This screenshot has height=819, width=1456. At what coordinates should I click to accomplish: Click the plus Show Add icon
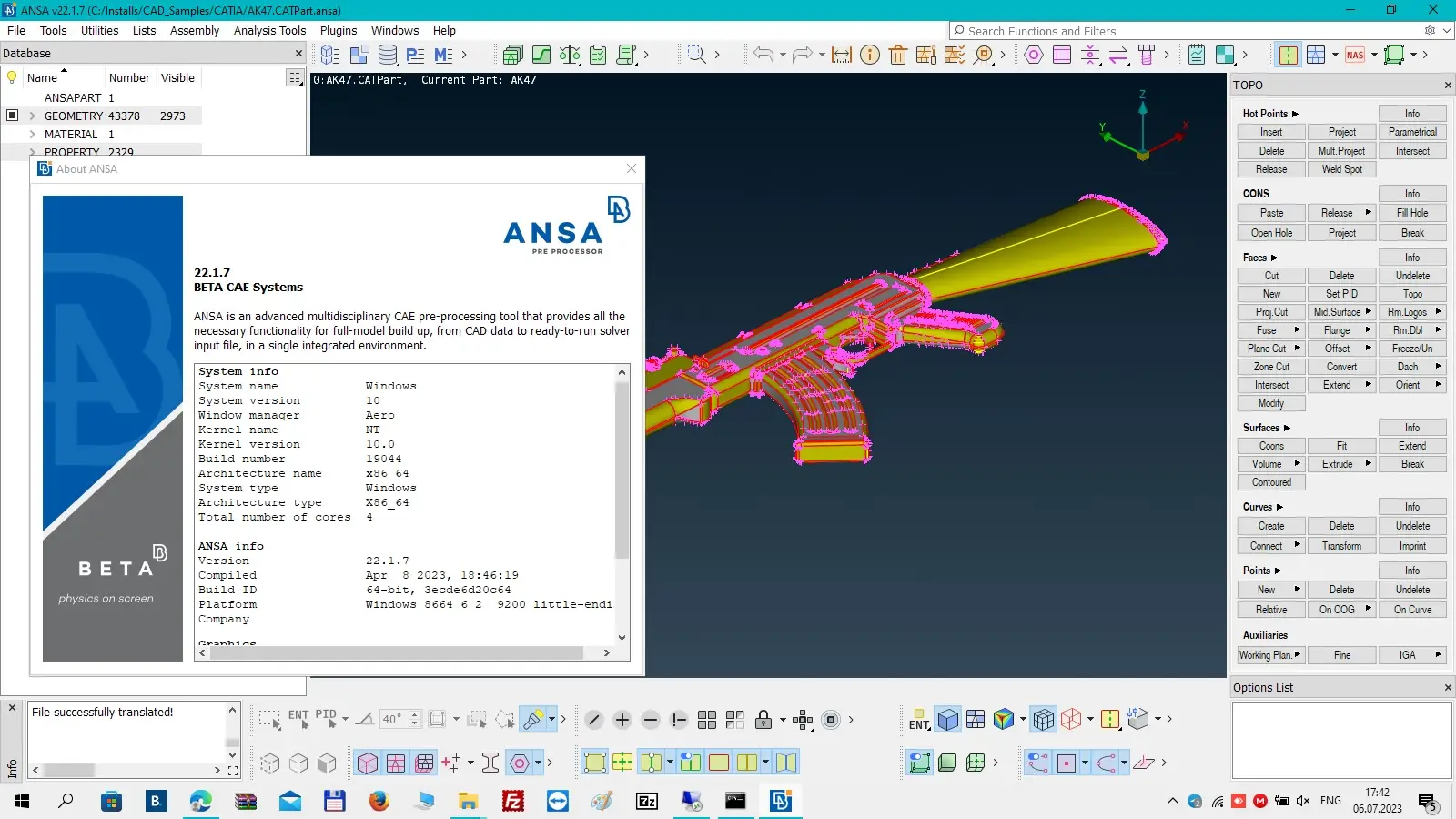pyautogui.click(x=622, y=720)
